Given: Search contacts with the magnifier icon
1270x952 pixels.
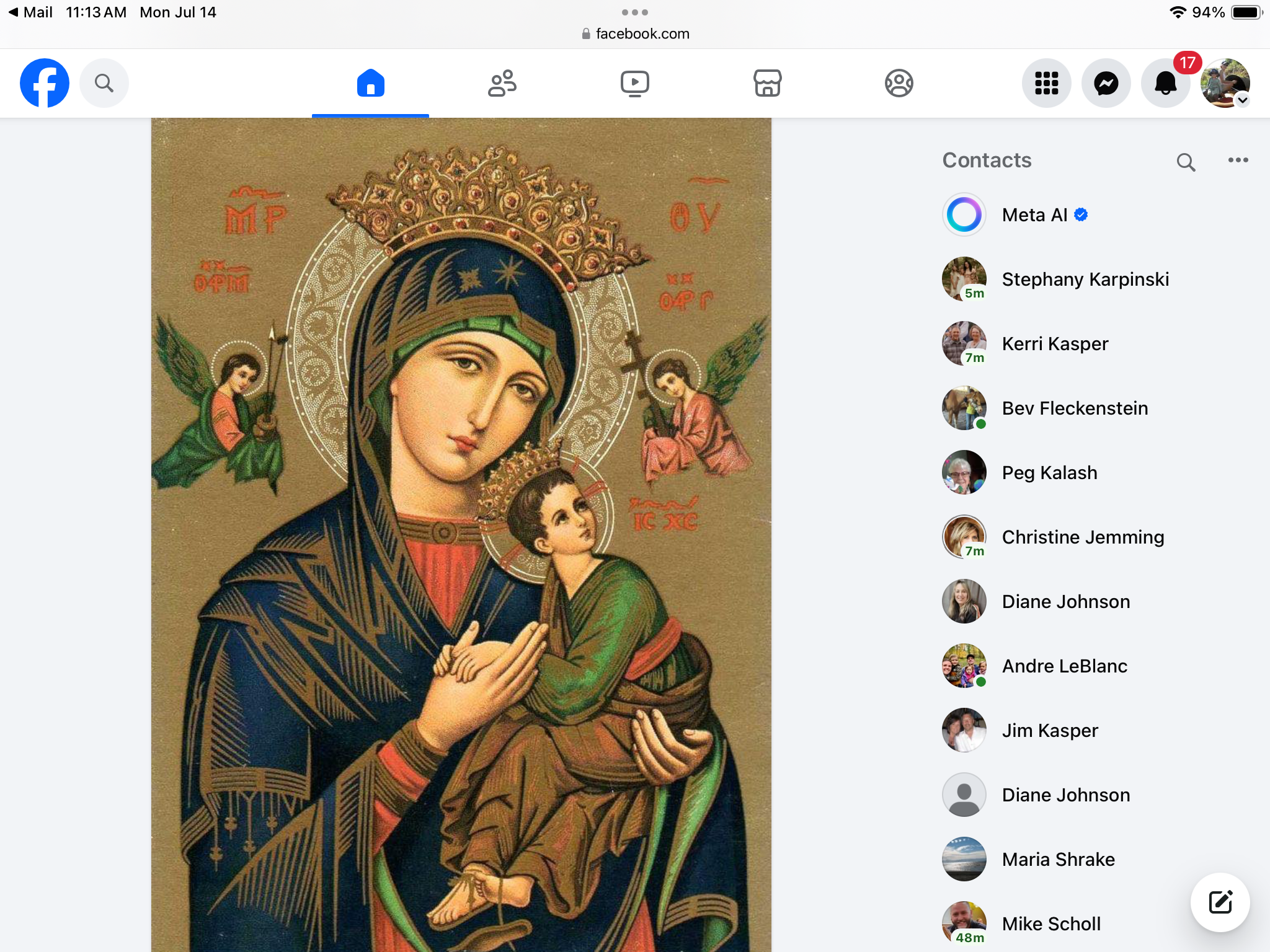Looking at the screenshot, I should tap(1186, 162).
